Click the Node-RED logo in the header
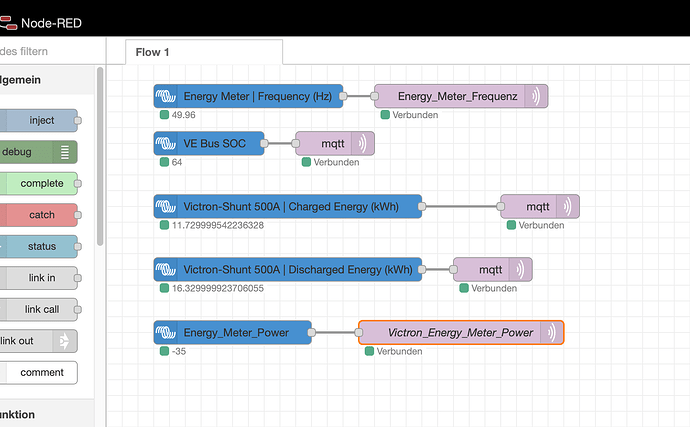690x427 pixels. [x=8, y=23]
